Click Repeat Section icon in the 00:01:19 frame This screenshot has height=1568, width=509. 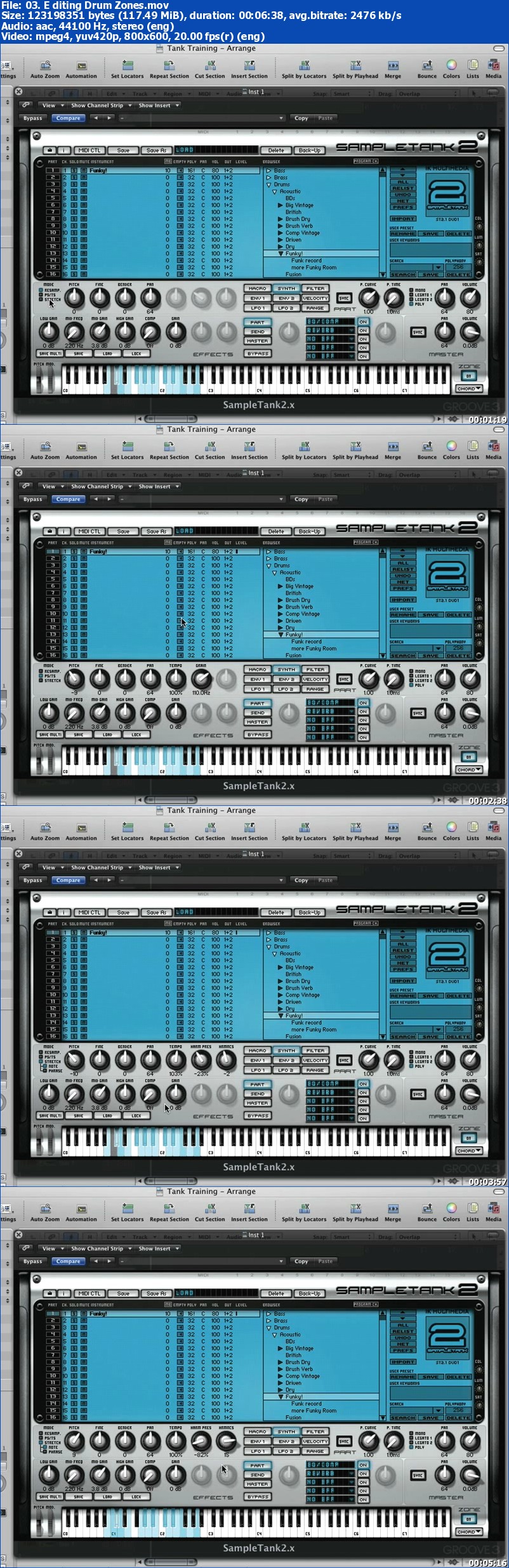click(x=169, y=65)
